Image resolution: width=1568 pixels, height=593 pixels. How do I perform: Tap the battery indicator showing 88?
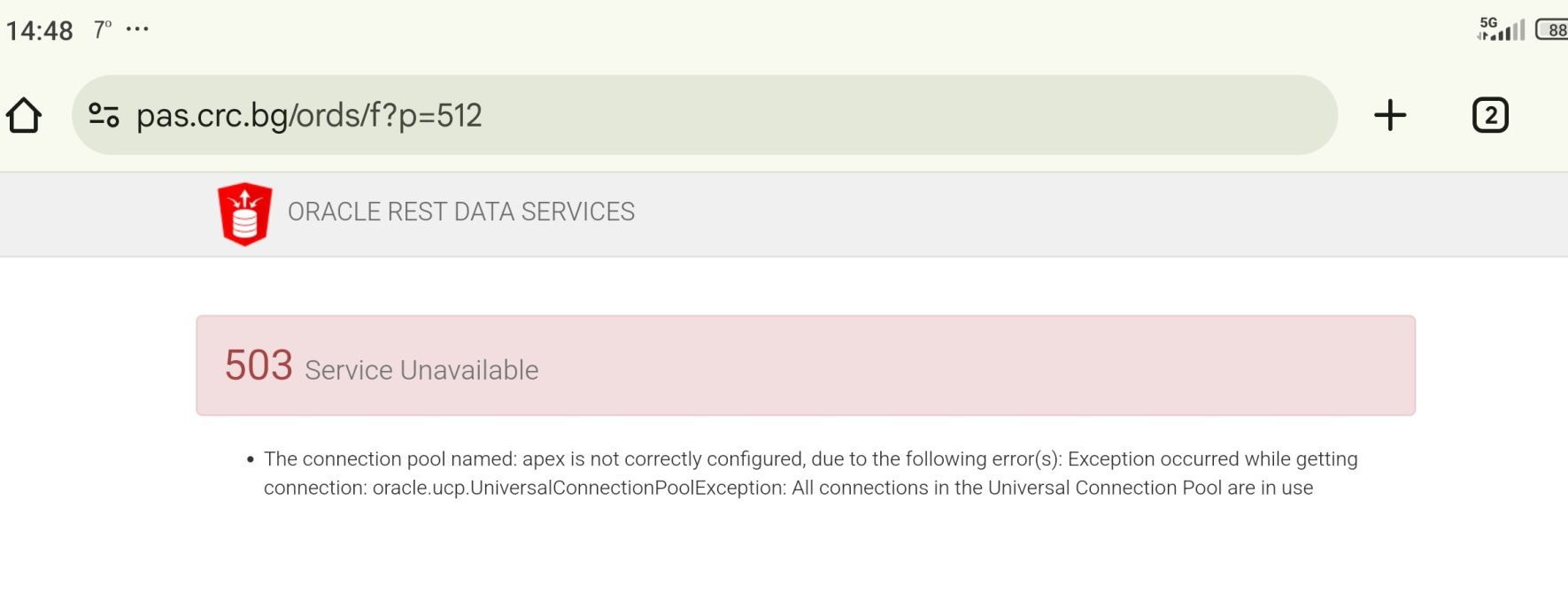1552,30
